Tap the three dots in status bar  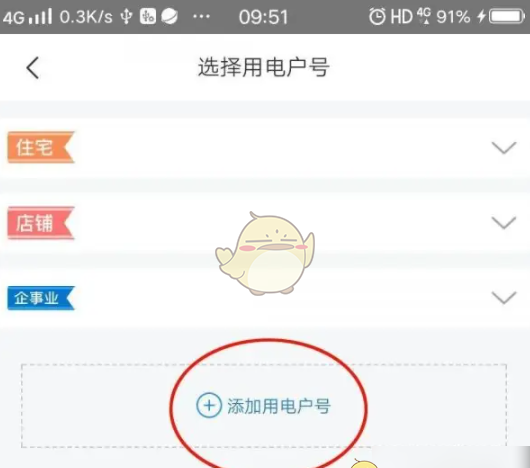[x=201, y=16]
